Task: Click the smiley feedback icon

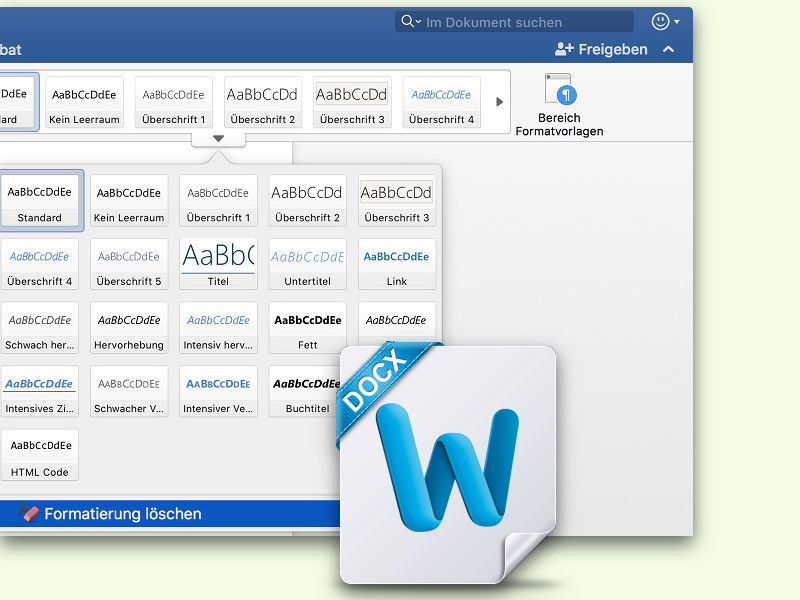Action: 660,21
